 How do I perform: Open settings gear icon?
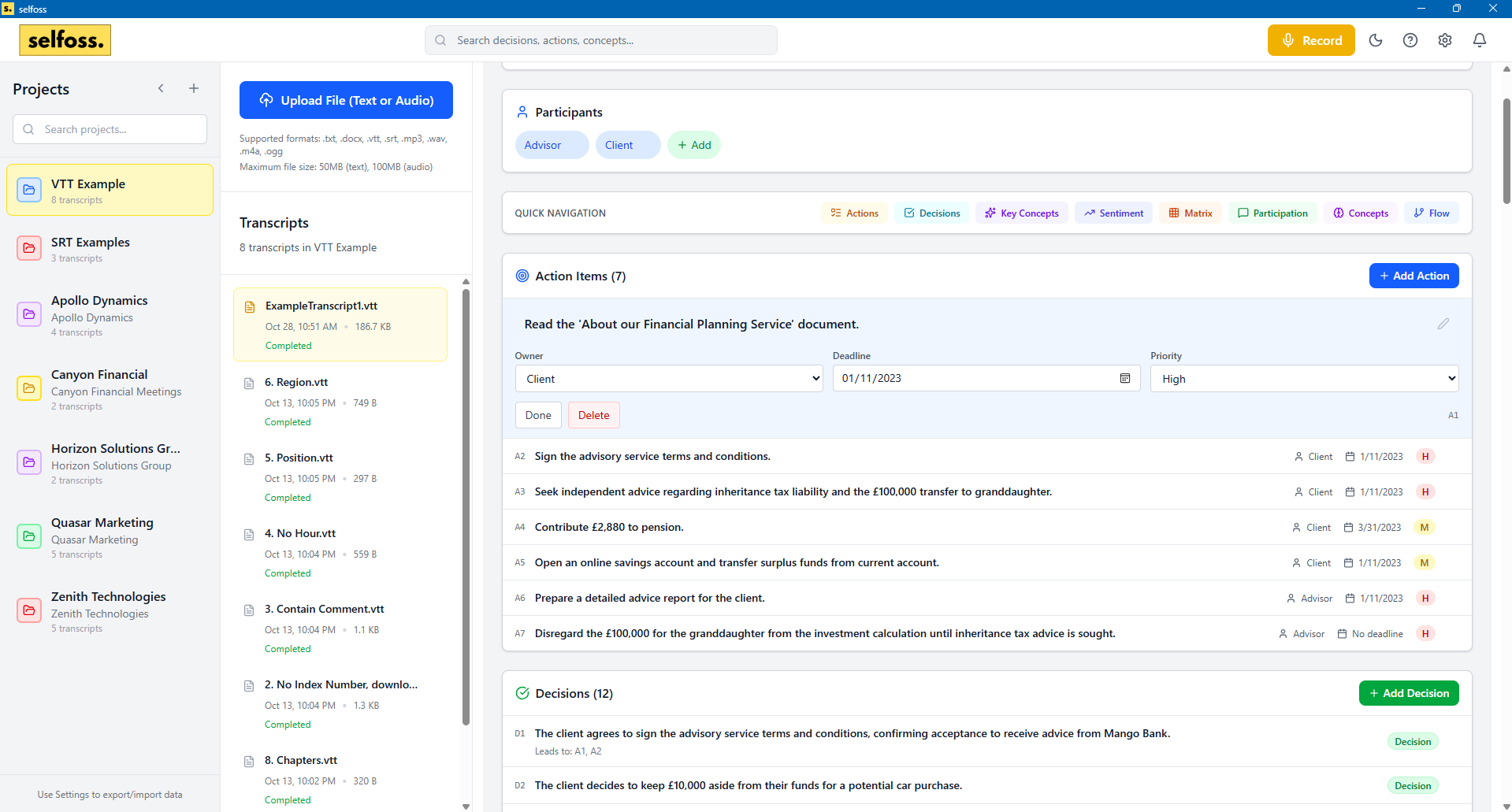pyautogui.click(x=1445, y=40)
